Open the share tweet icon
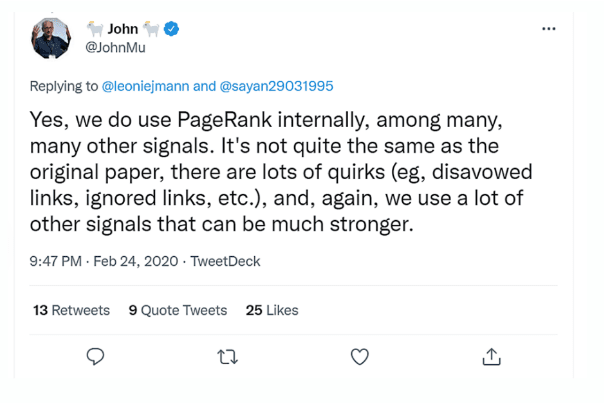 click(x=491, y=356)
